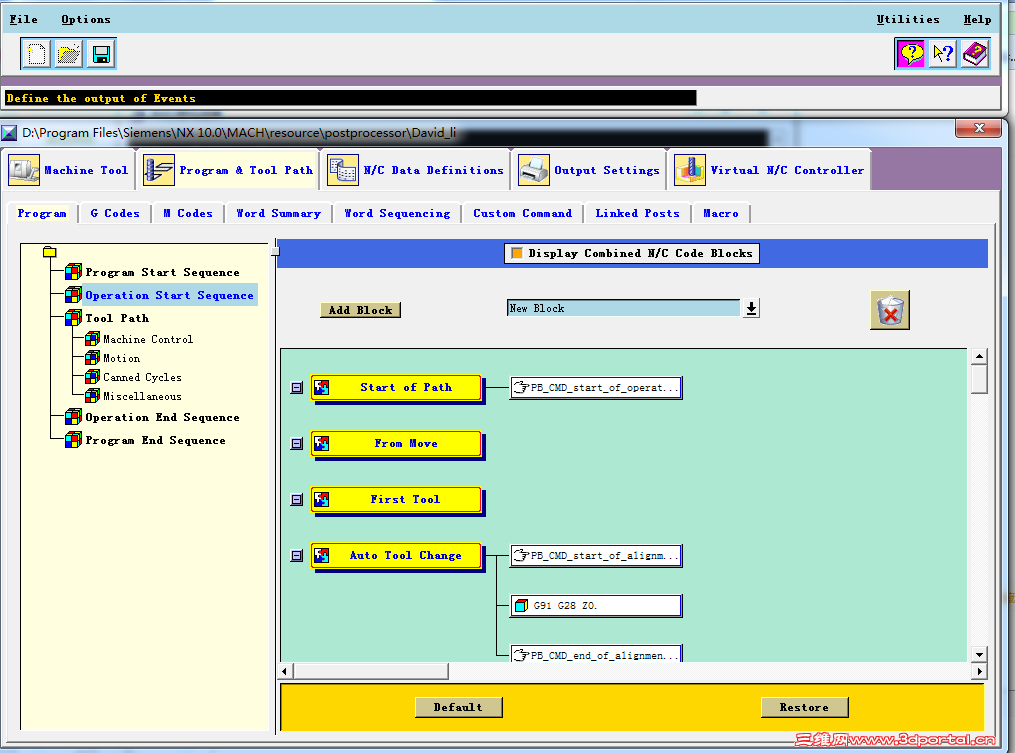Click the G91 G28 Z0. block icon
Viewport: 1015px width, 753px height.
tap(521, 606)
